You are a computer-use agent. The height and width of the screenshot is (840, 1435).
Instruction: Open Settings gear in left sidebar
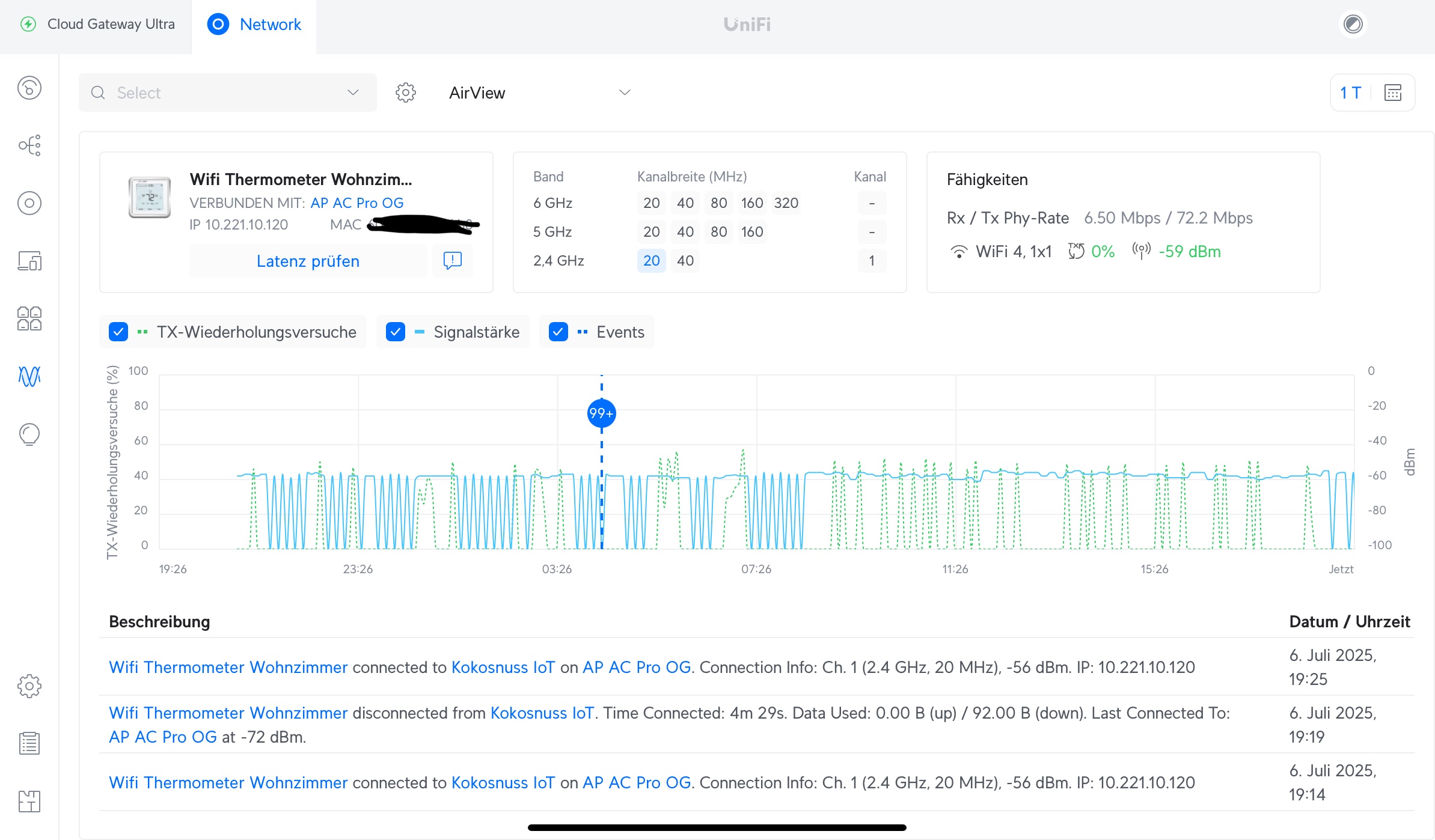pyautogui.click(x=29, y=686)
